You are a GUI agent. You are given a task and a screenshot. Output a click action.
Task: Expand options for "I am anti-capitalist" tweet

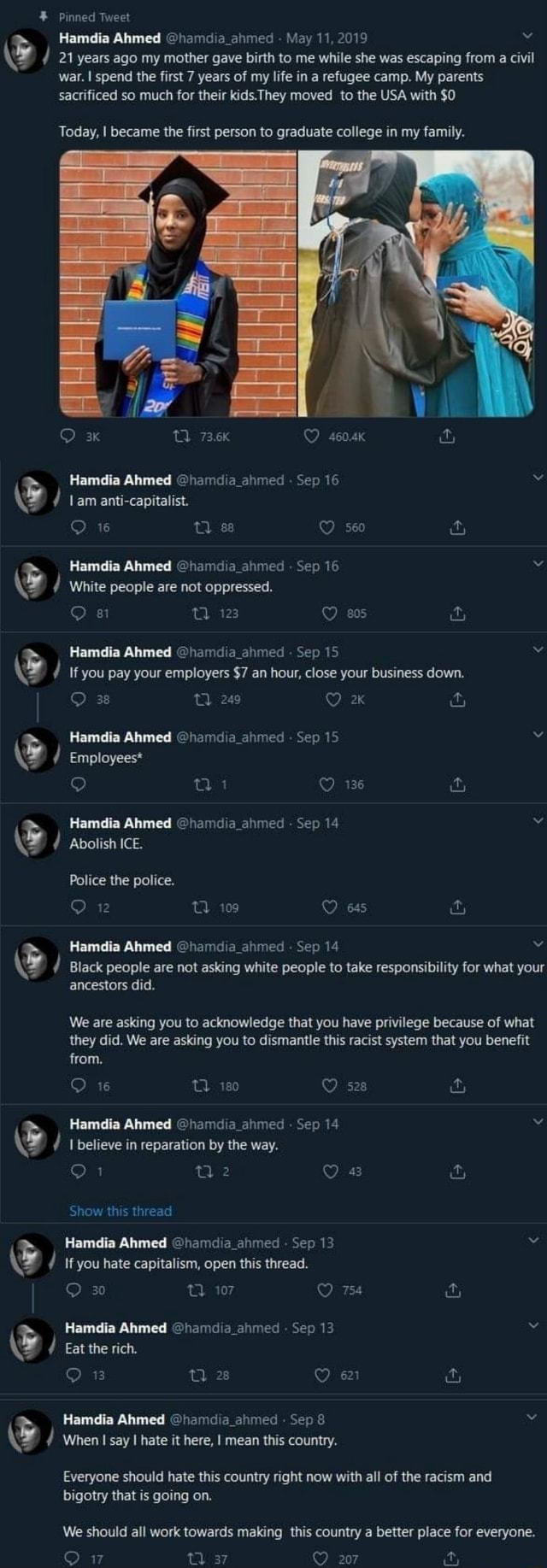click(537, 478)
